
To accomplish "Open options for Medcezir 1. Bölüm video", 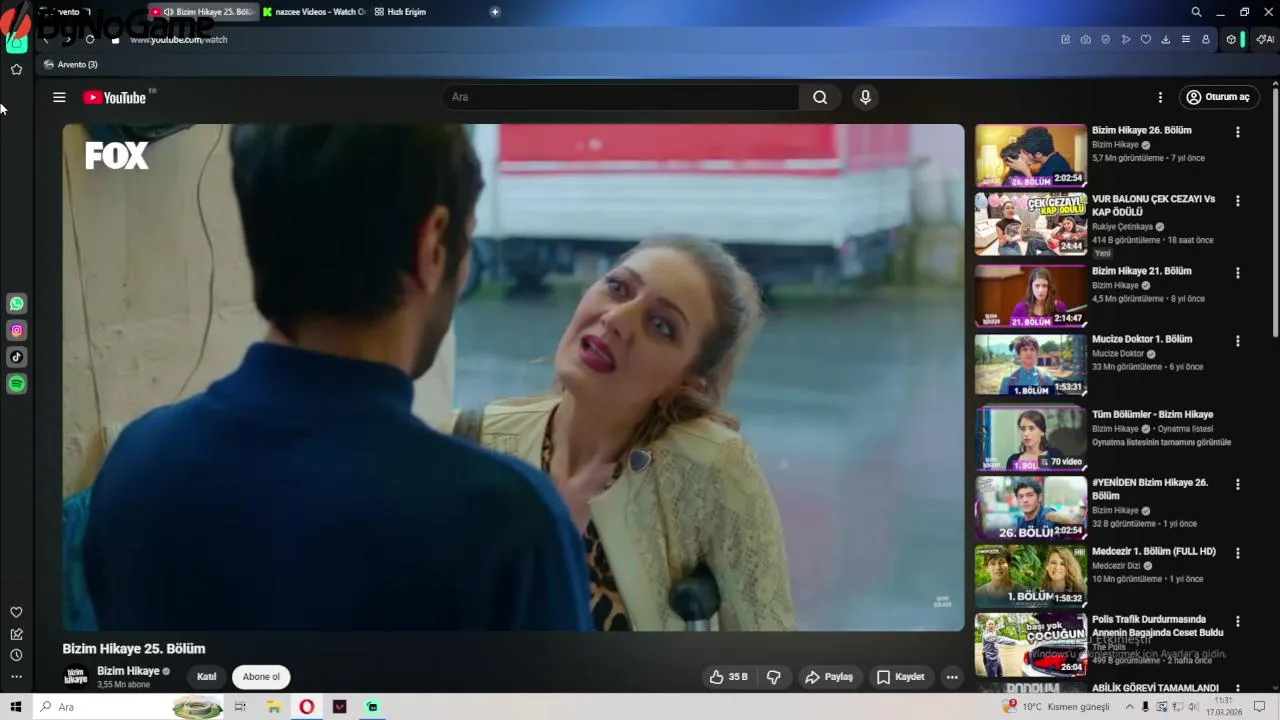I will [x=1238, y=553].
